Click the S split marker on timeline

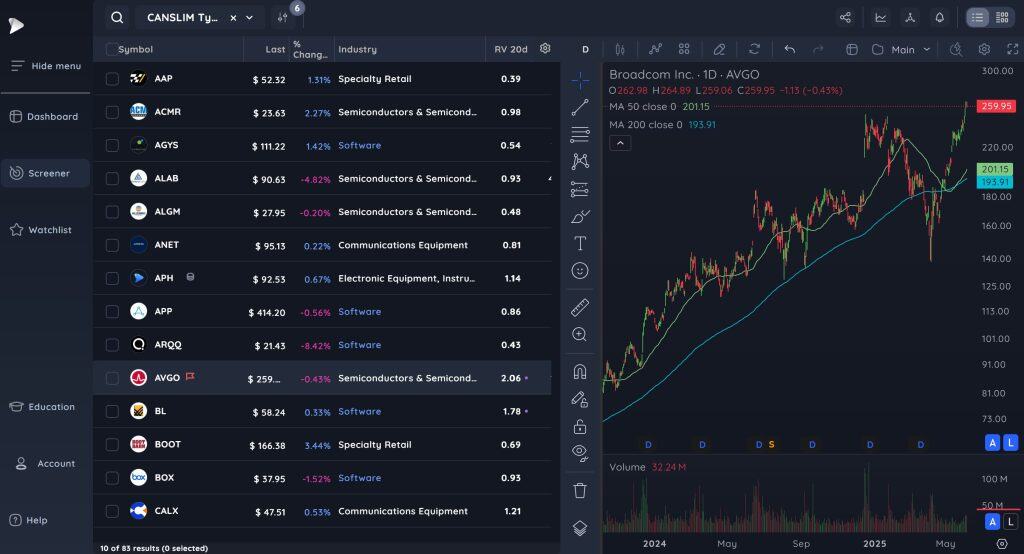coord(771,444)
